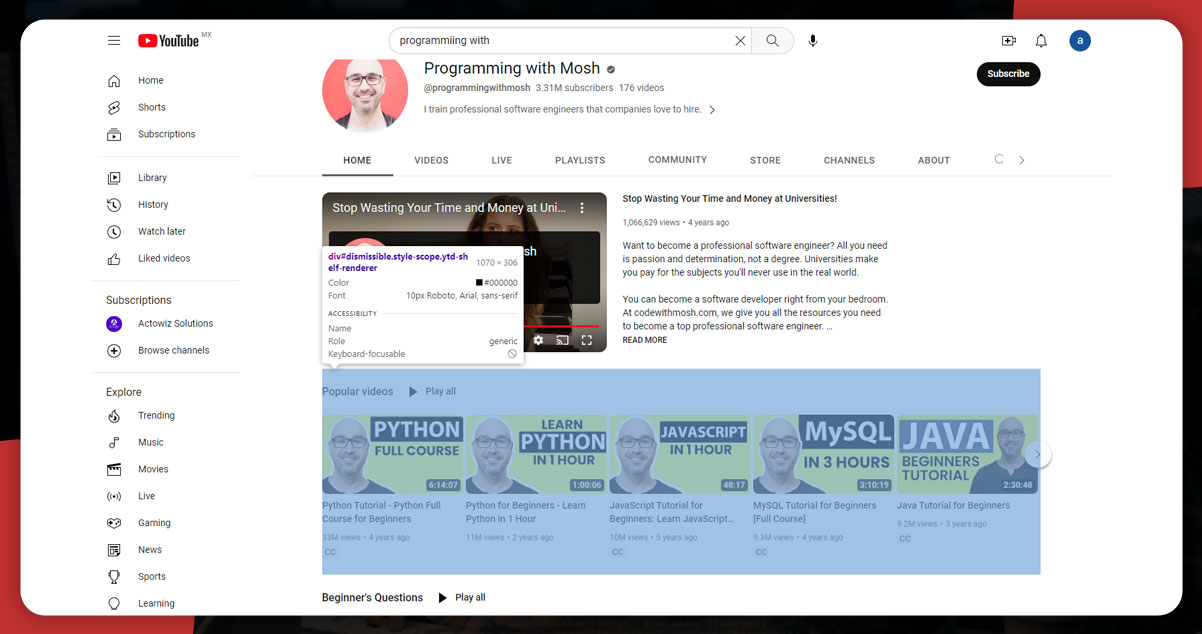
Task: Click the @programmingwithmosh handle
Action: (x=477, y=88)
